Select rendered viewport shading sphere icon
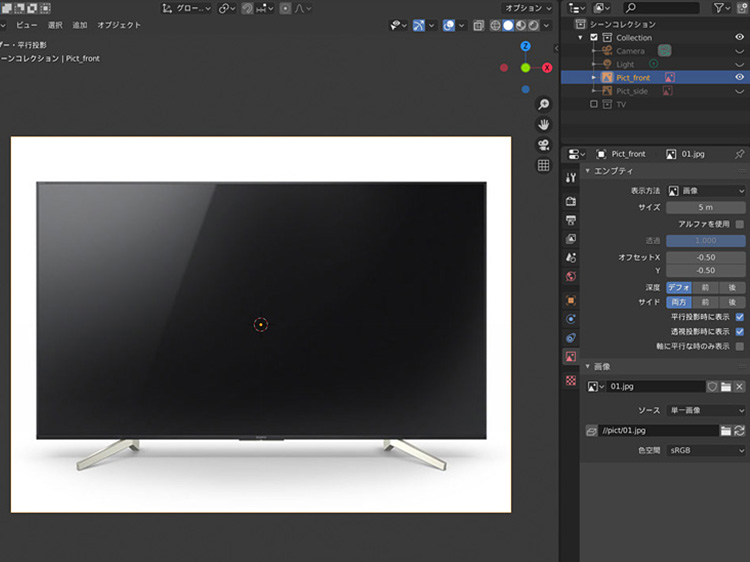Viewport: 750px width, 562px height. click(534, 25)
